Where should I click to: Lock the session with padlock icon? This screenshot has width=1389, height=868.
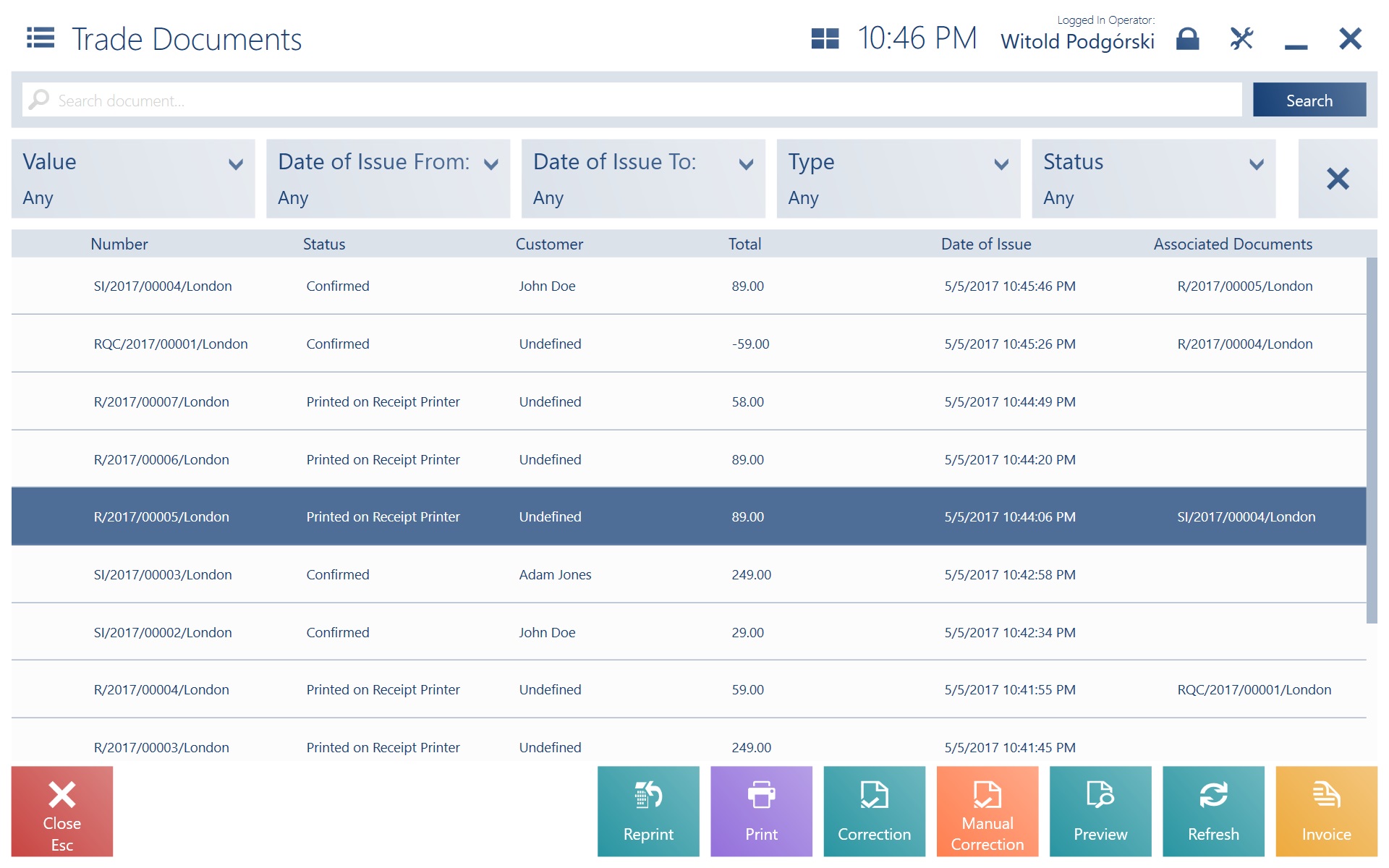[1187, 38]
